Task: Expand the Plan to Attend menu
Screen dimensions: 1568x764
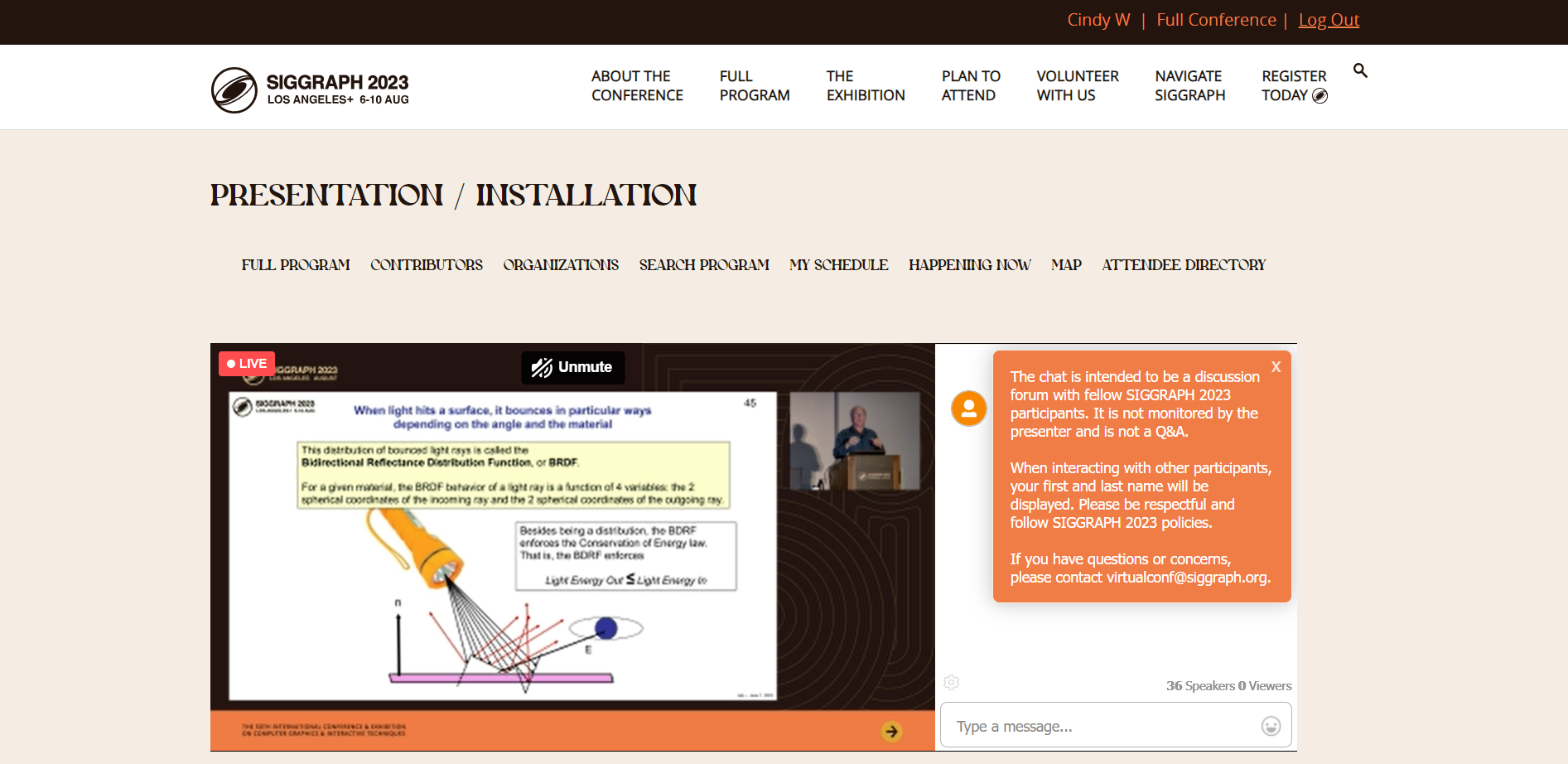Action: (x=970, y=86)
